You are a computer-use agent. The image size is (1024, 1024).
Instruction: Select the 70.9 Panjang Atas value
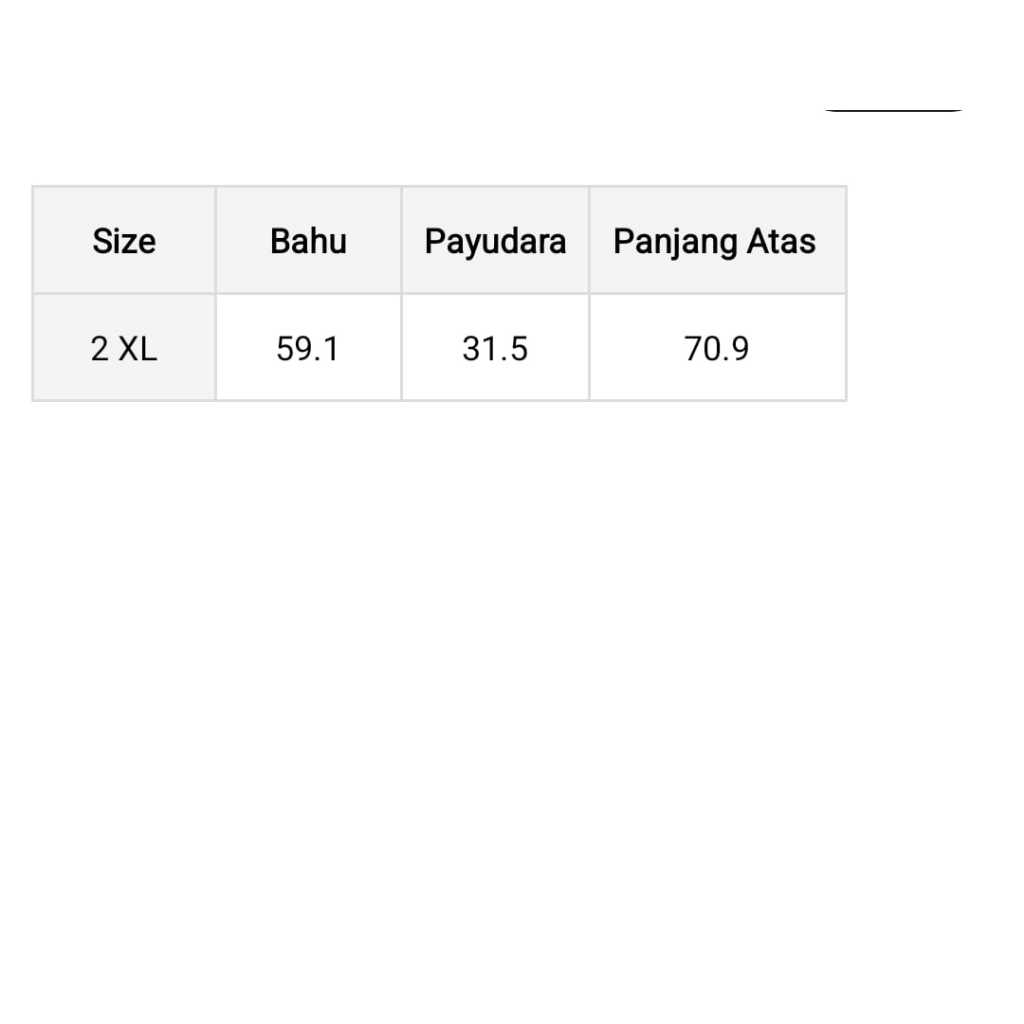tap(716, 348)
